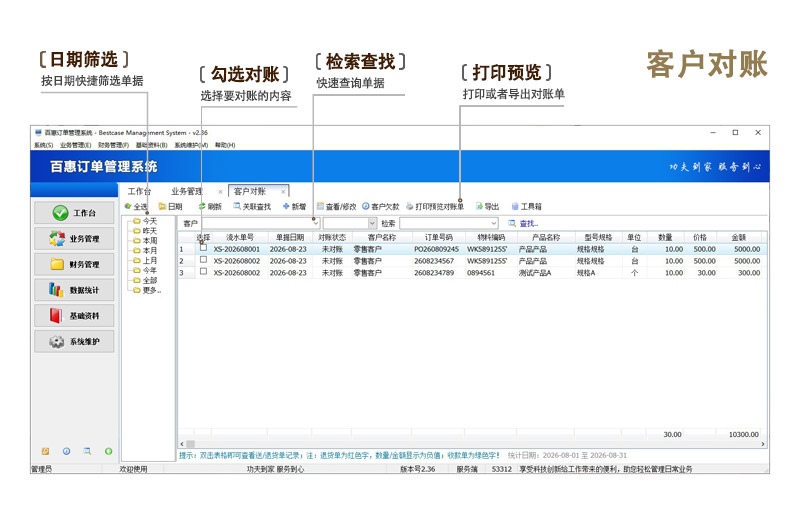Click the blue round icon at sidebar bottom
The height and width of the screenshot is (520, 800).
pos(66,451)
